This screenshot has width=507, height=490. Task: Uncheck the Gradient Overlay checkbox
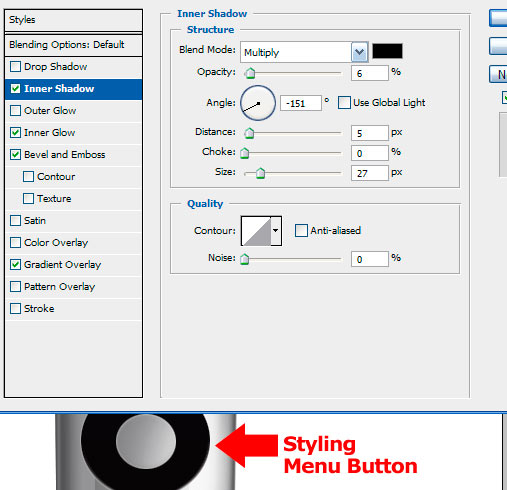coord(15,265)
